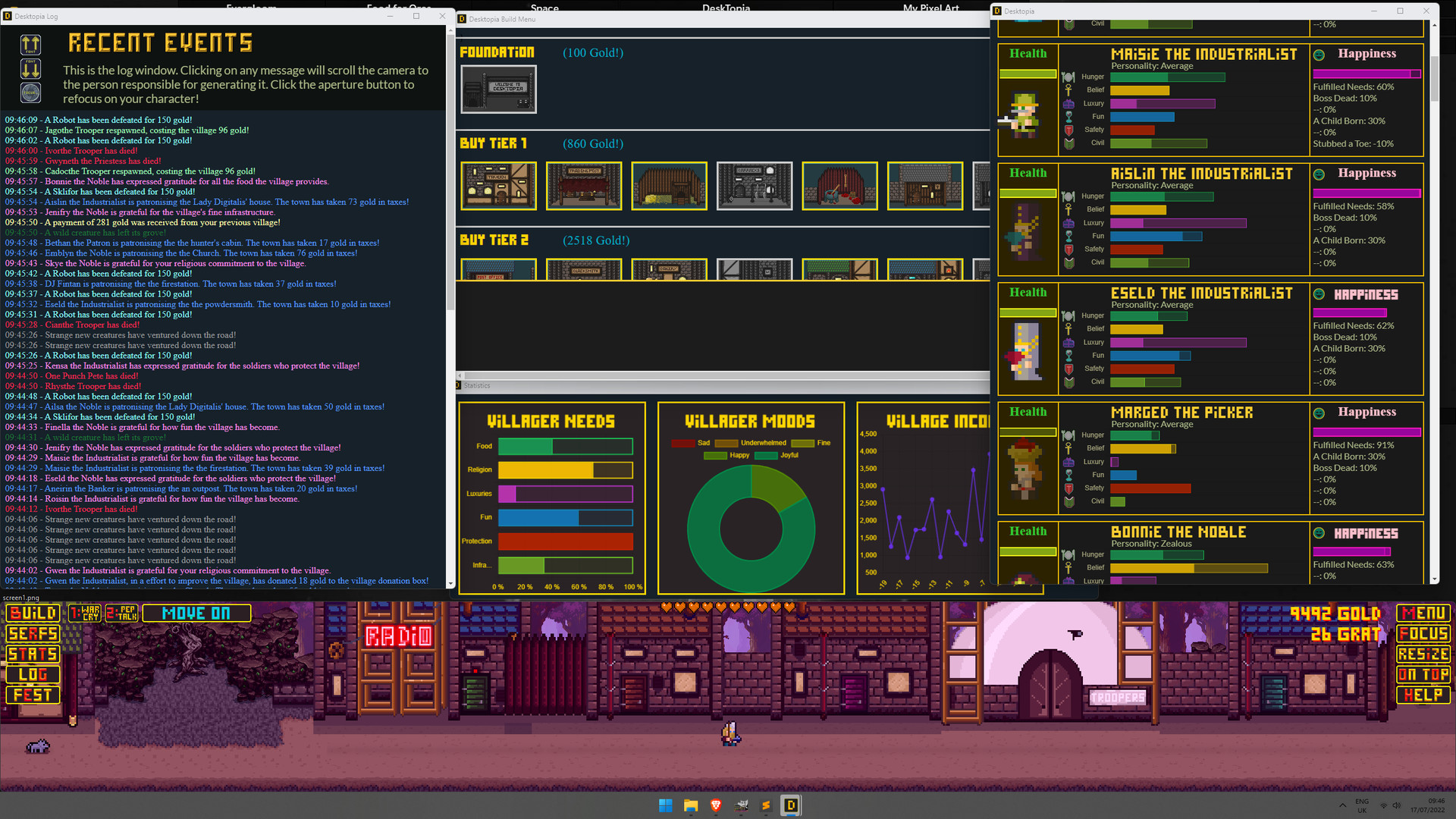Open the FEST panel
1456x819 pixels.
pyautogui.click(x=32, y=694)
